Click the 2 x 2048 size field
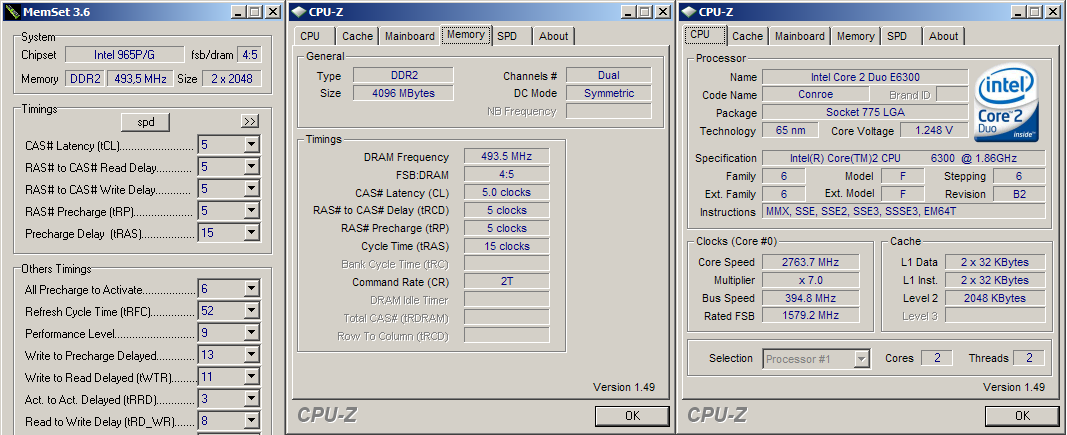Image resolution: width=1067 pixels, height=435 pixels. (231, 79)
